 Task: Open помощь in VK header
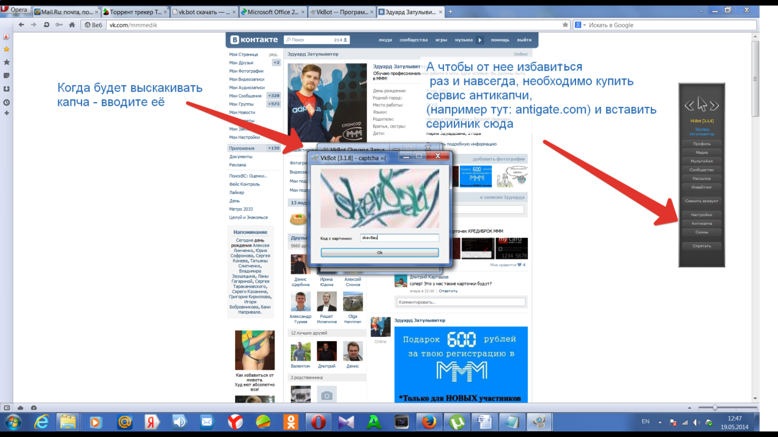tap(500, 40)
